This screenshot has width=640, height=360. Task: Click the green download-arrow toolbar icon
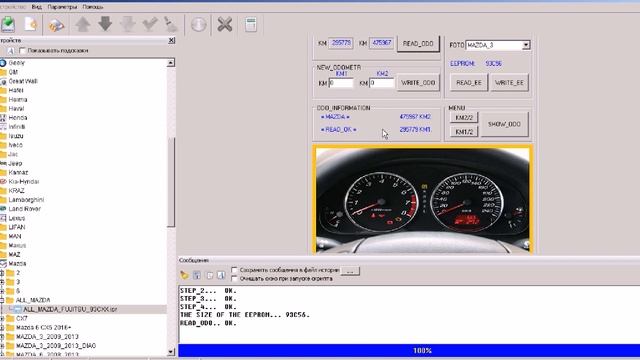tap(8, 24)
